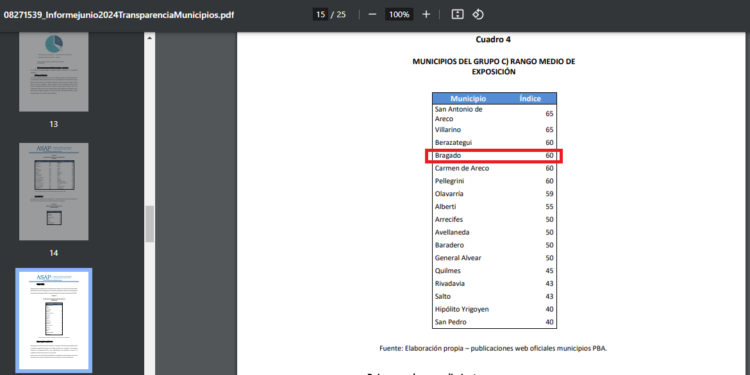Click the 'Arrecifes' table cell
This screenshot has height=375, width=750.
point(449,220)
